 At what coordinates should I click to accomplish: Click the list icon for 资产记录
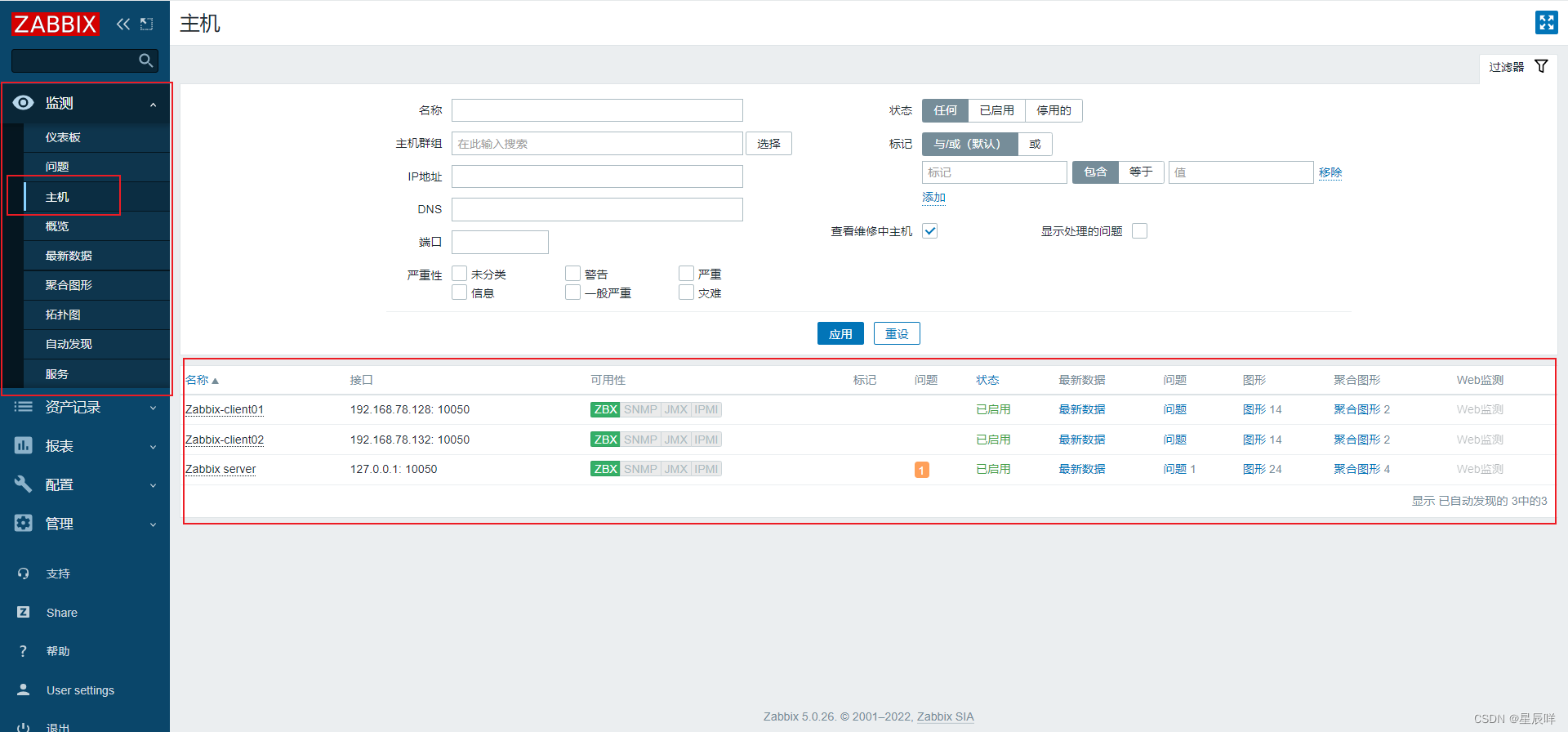pos(23,407)
